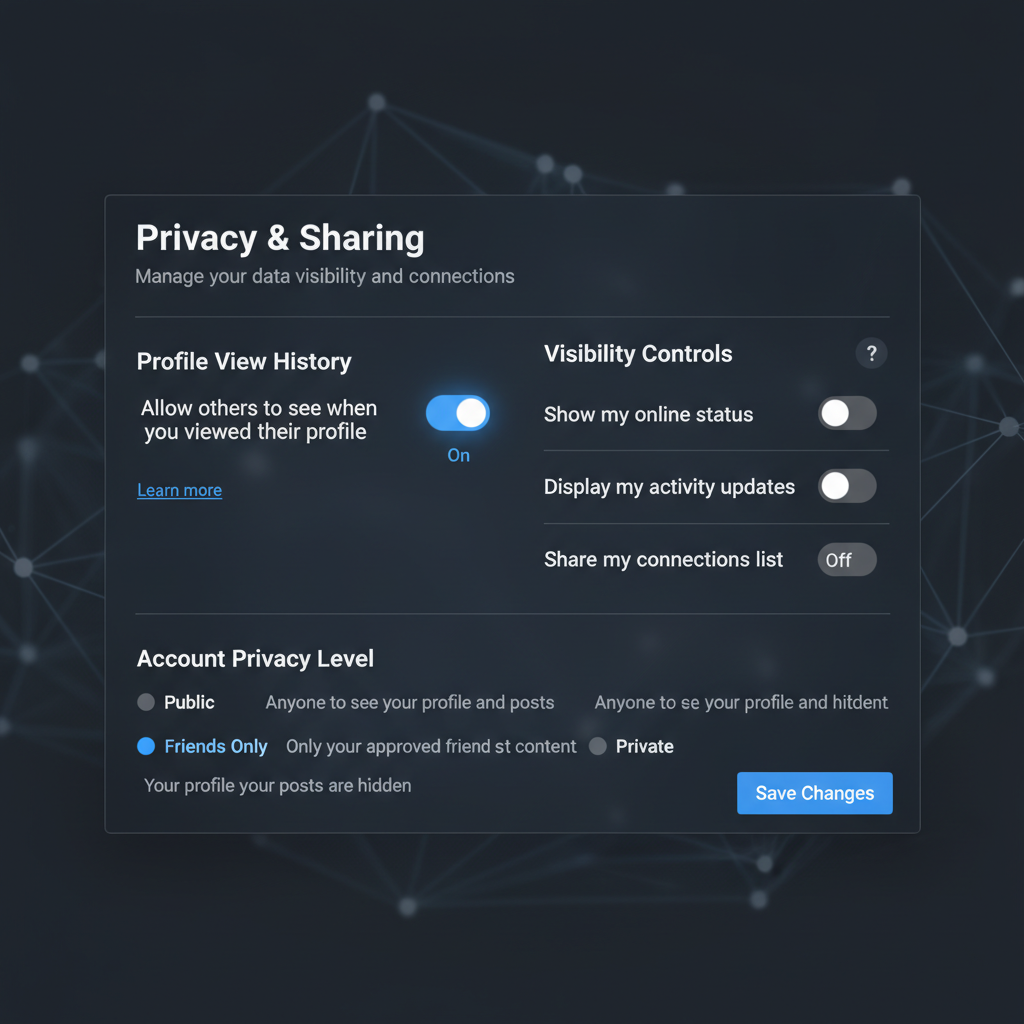Turn off the profile view history switch
Image resolution: width=1024 pixels, height=1024 pixels.
pyautogui.click(x=458, y=413)
